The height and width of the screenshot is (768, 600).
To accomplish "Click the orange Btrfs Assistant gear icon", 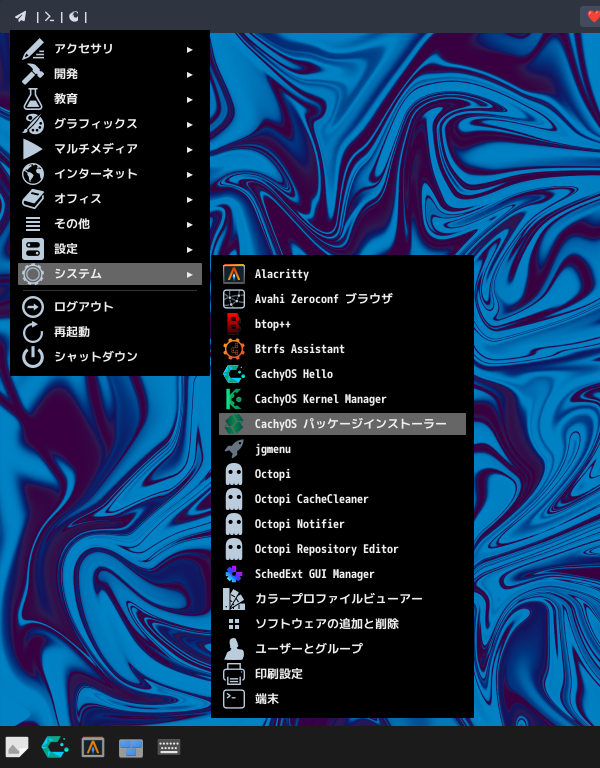I will [234, 349].
